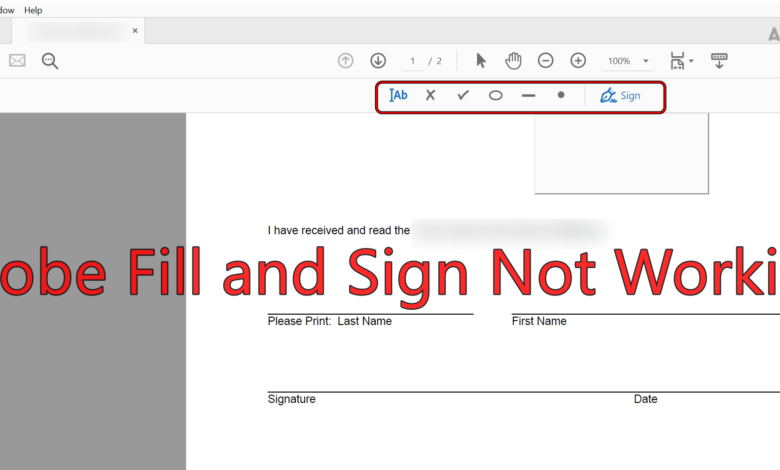Zoom out with the minus button
This screenshot has height=470, width=780.
tap(546, 61)
